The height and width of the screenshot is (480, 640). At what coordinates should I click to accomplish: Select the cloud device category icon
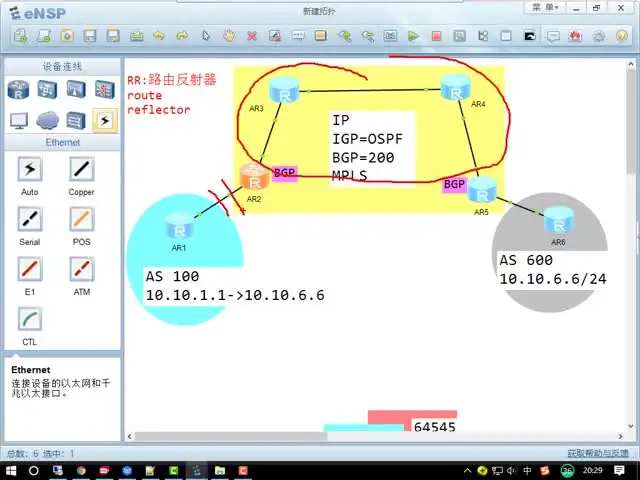point(47,120)
